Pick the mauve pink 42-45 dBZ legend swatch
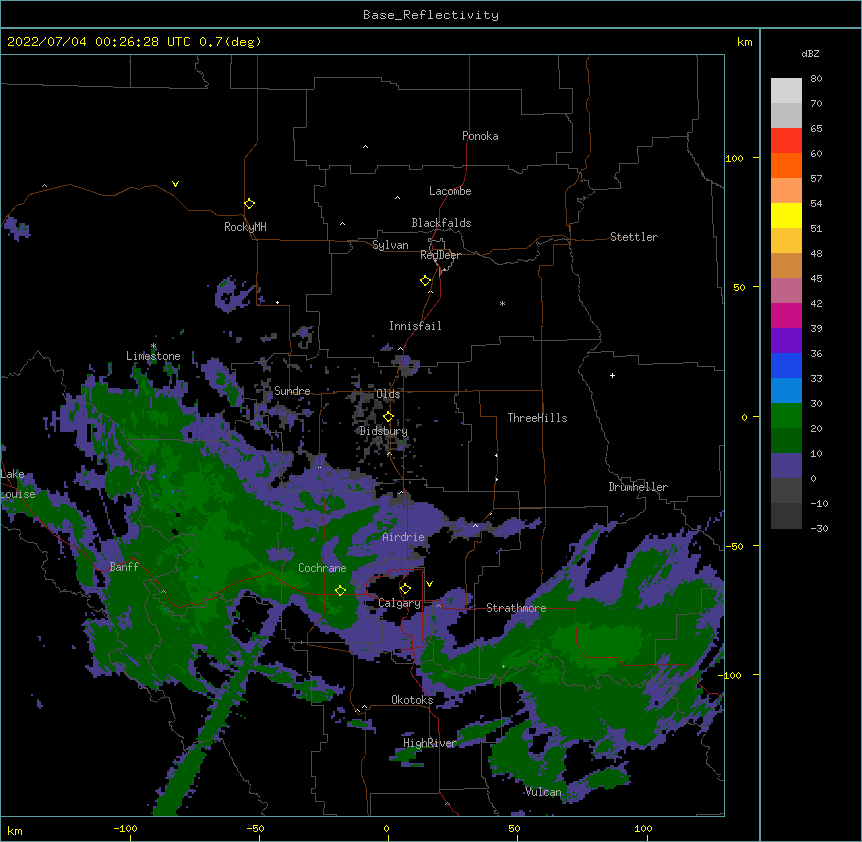The image size is (862, 842). point(786,290)
